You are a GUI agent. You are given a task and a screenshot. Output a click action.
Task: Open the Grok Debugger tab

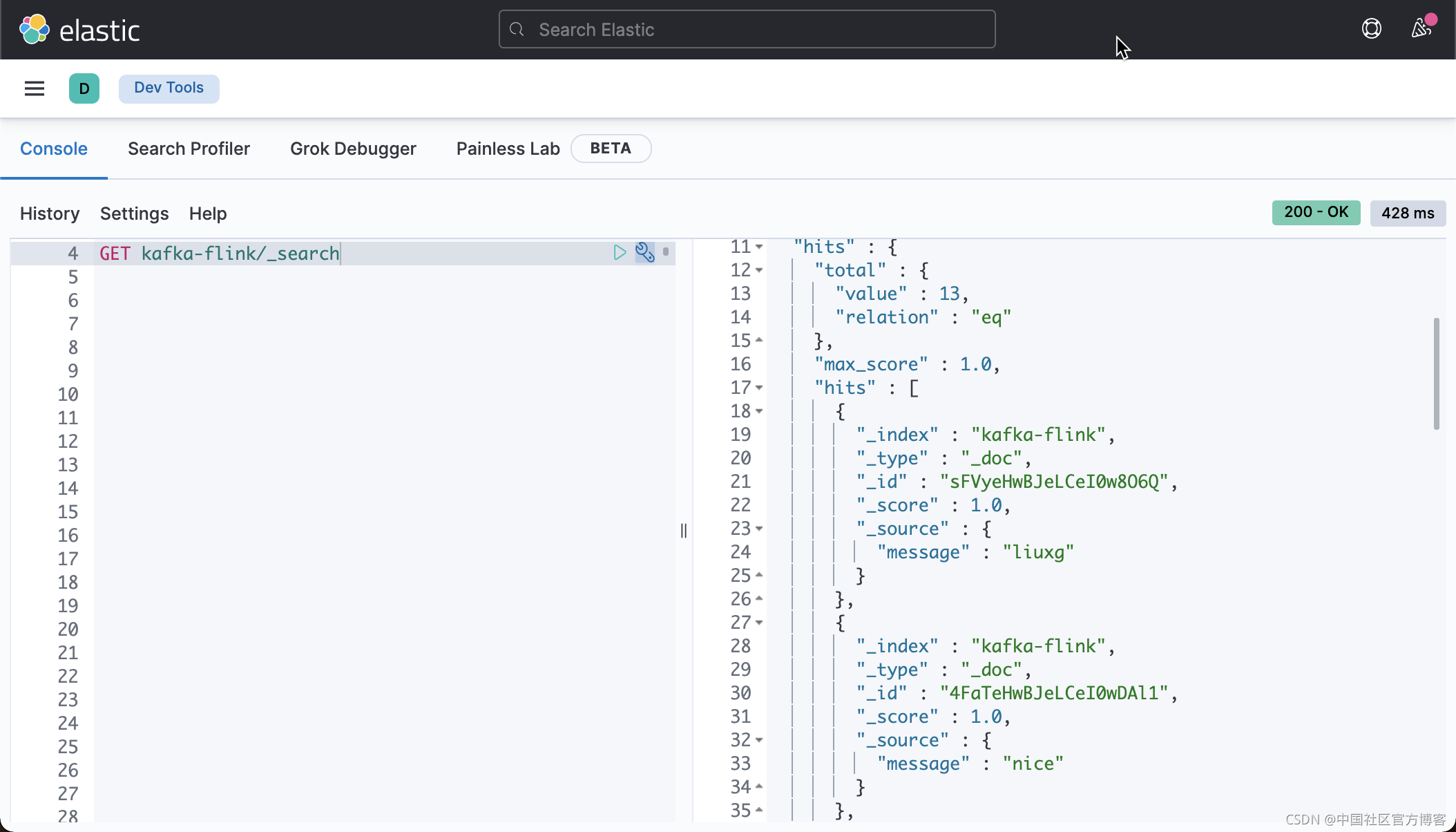(353, 148)
